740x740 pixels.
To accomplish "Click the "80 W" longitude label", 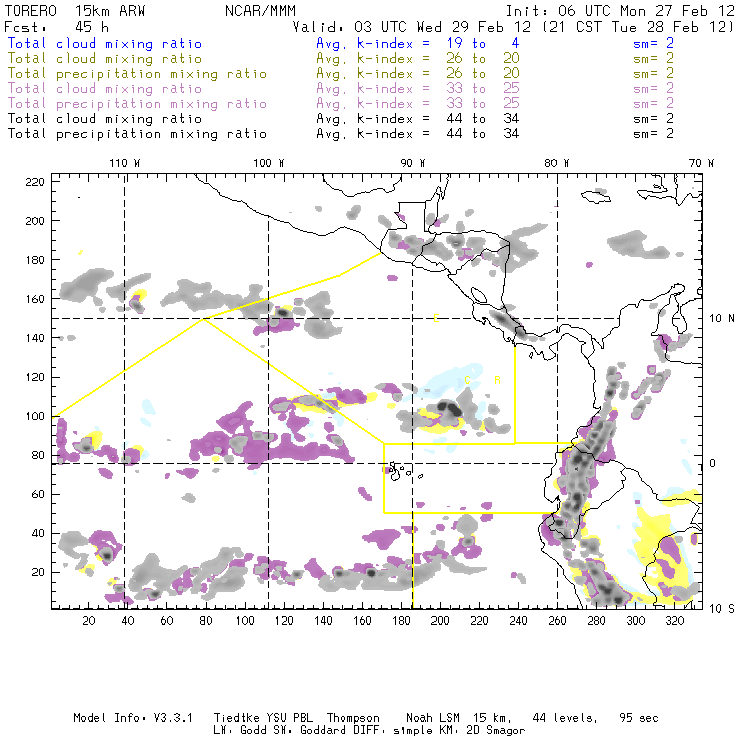I will tap(556, 163).
